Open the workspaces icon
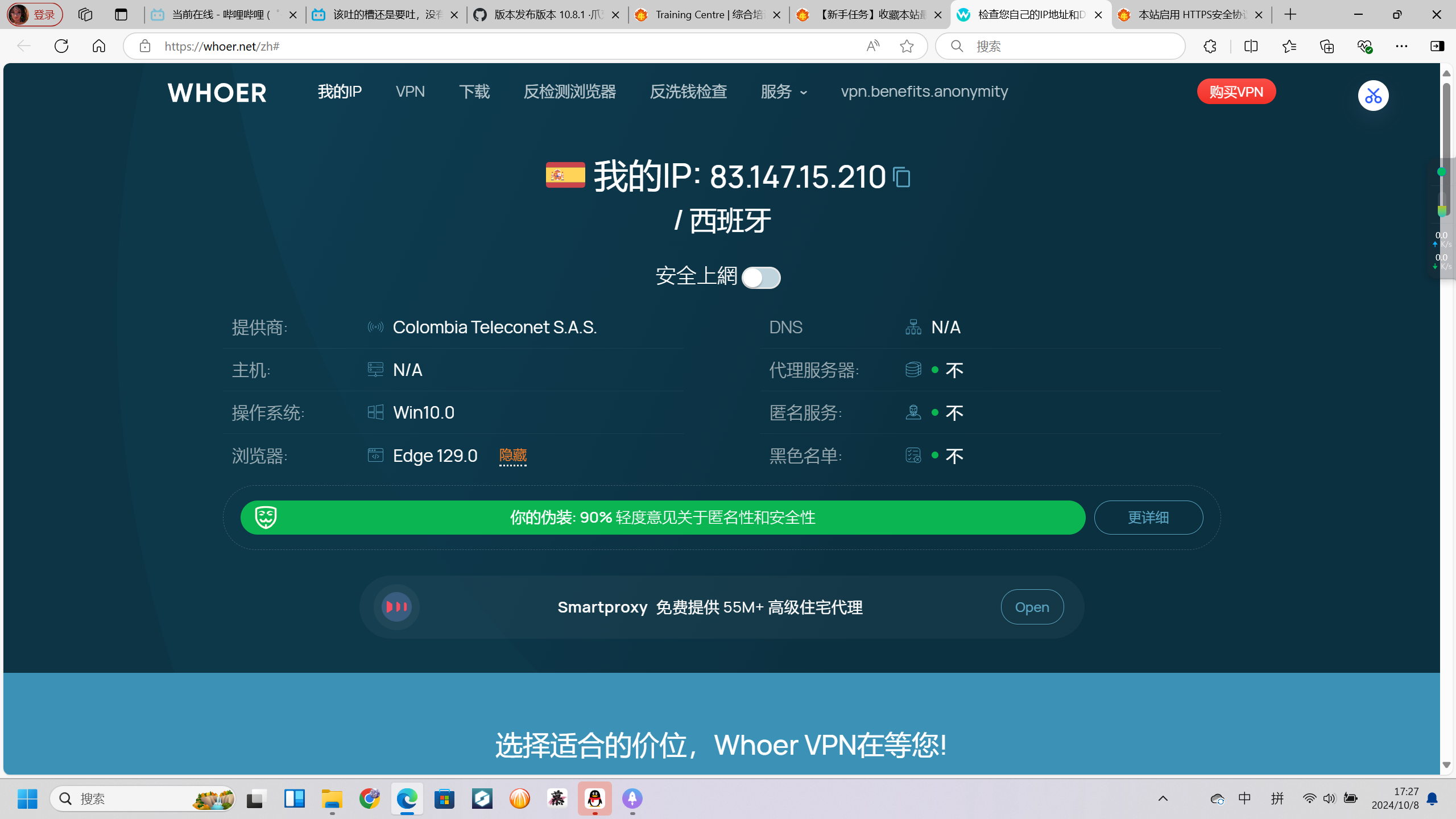This screenshot has height=819, width=1456. (x=85, y=15)
